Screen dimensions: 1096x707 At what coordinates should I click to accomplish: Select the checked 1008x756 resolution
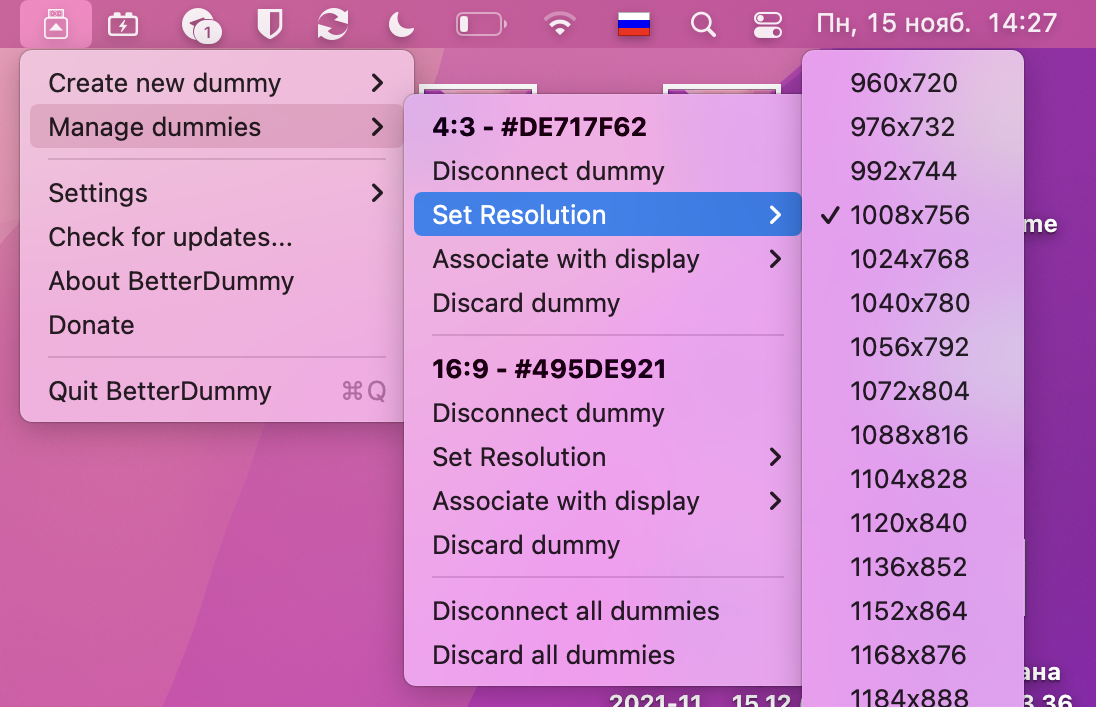pyautogui.click(x=909, y=214)
